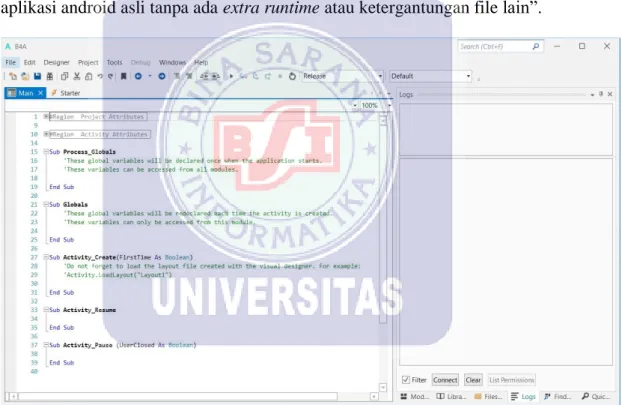Click the Navigate Backward blue circle icon
Image resolution: width=622 pixels, height=405 pixels.
(x=138, y=76)
